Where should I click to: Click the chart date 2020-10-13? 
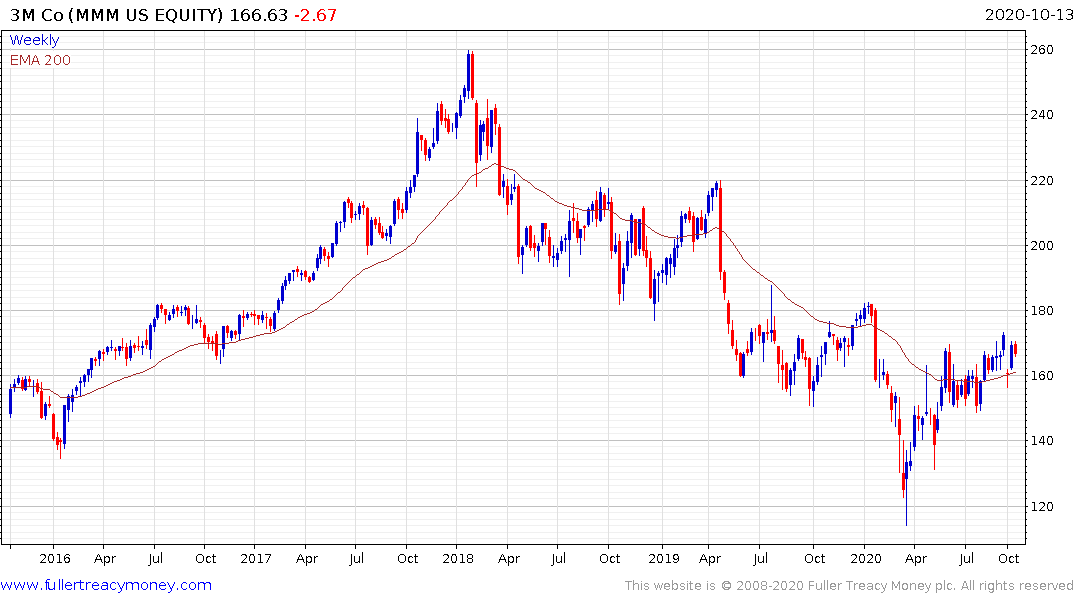[1029, 15]
